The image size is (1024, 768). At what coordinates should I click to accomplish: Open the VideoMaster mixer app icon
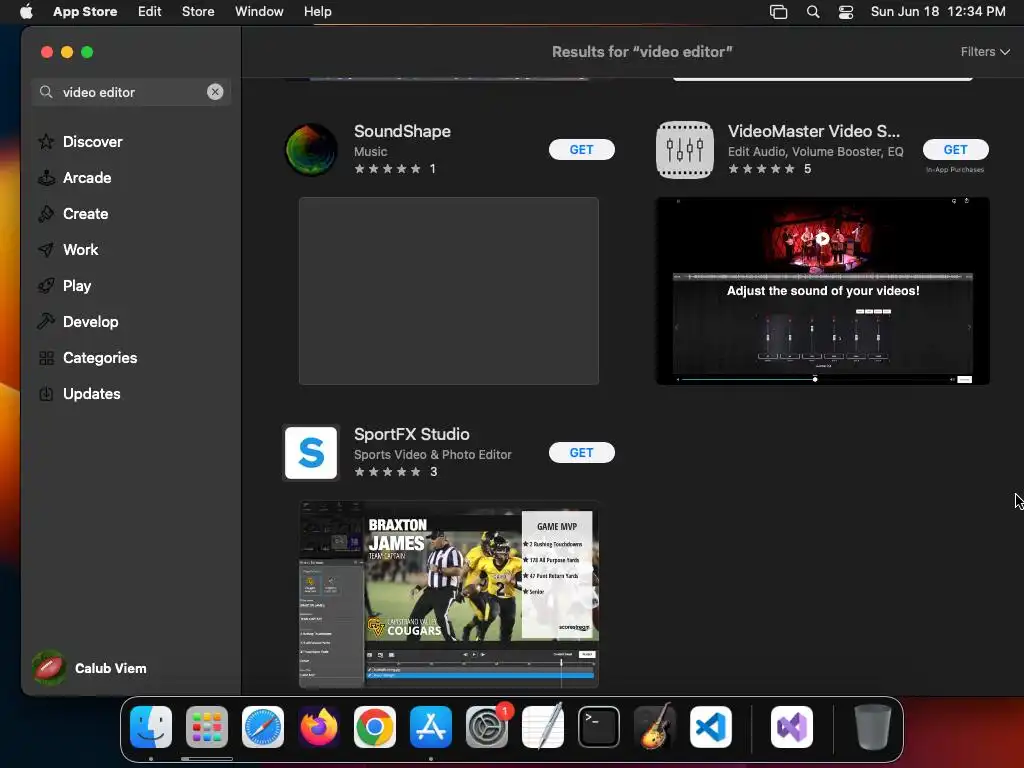pos(684,150)
